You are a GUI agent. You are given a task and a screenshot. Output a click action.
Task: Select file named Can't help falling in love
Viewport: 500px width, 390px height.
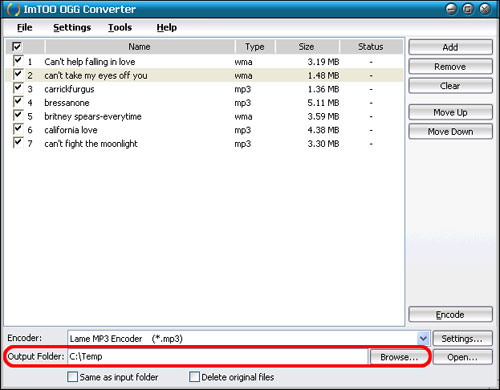point(90,62)
